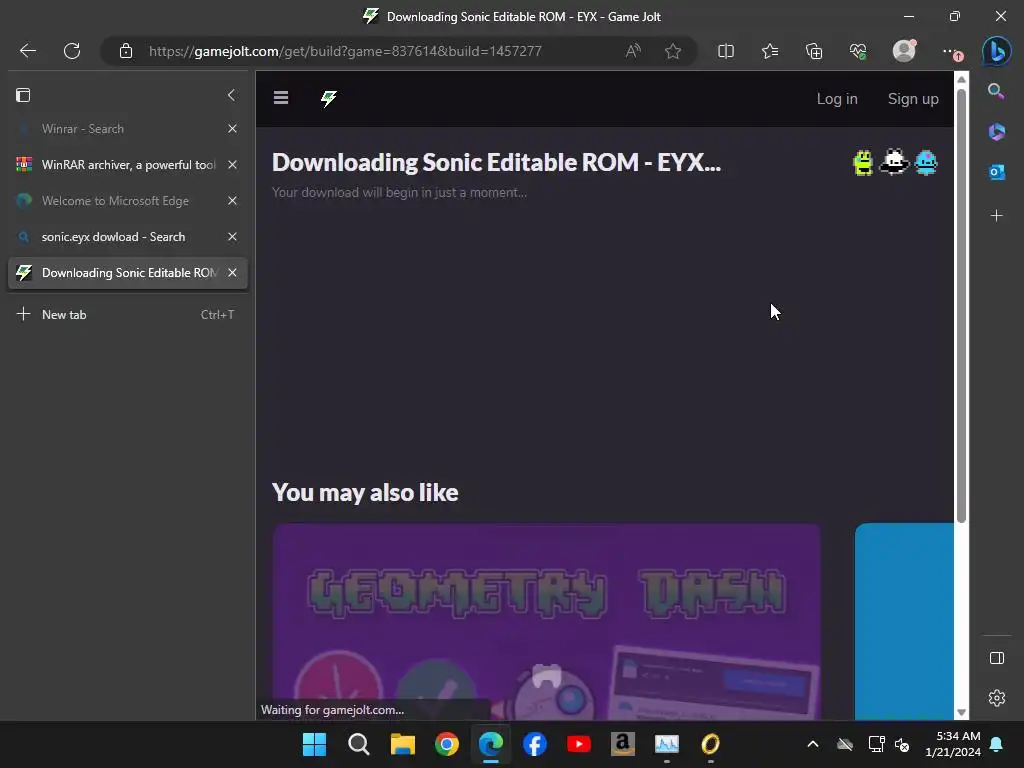Open Bing Copilot sidebar button
Image resolution: width=1024 pixels, height=768 pixels.
(x=997, y=51)
